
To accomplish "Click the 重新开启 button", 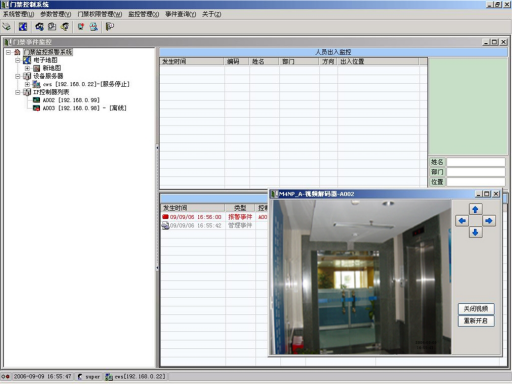I will [476, 321].
